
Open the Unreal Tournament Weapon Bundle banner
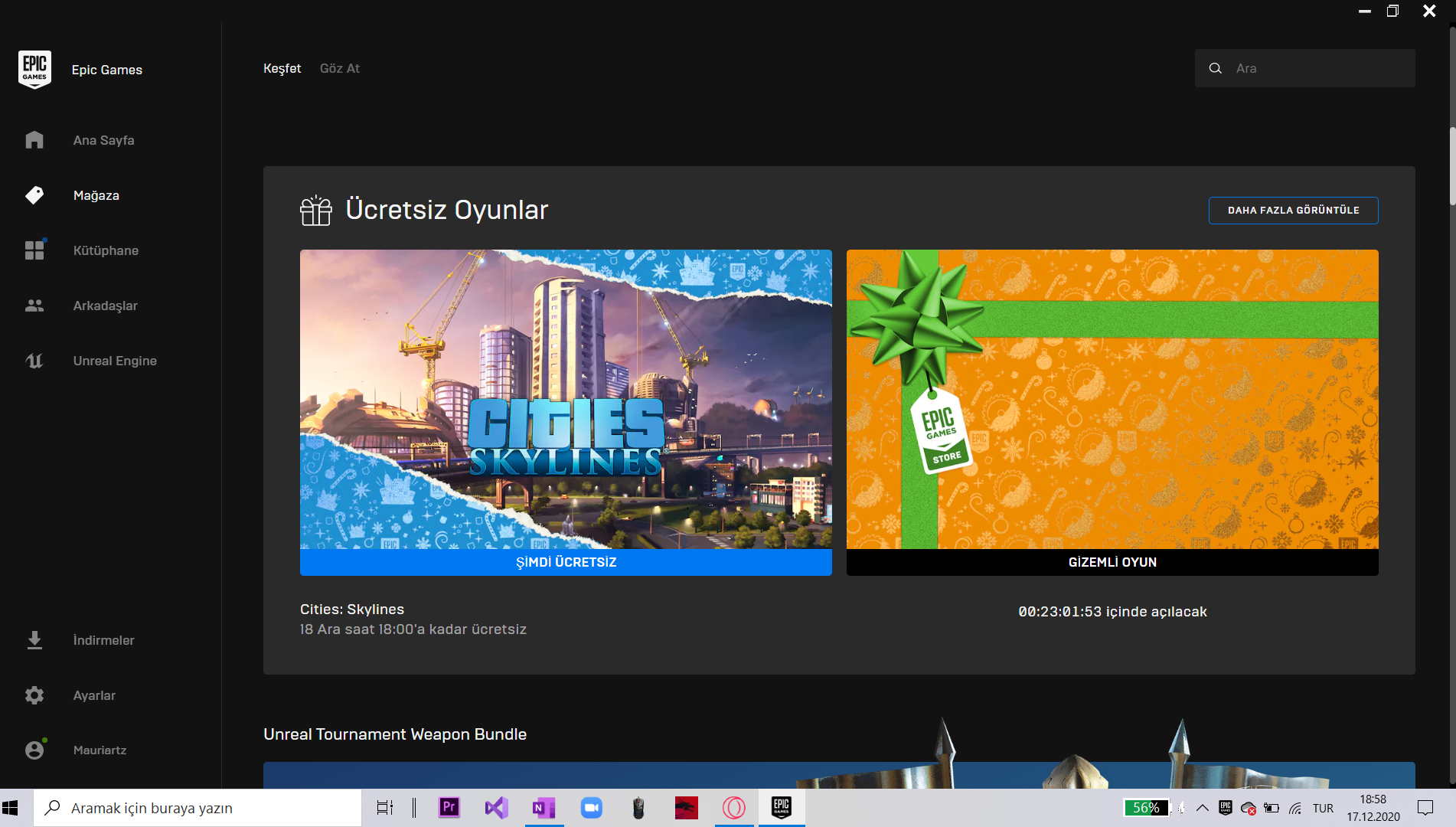click(x=839, y=775)
